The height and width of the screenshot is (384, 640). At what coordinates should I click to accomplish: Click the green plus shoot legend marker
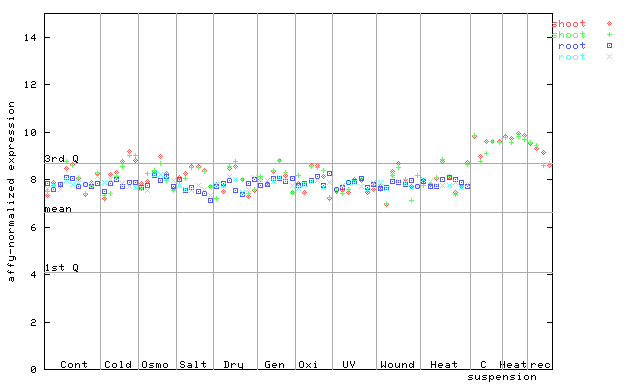(x=609, y=35)
